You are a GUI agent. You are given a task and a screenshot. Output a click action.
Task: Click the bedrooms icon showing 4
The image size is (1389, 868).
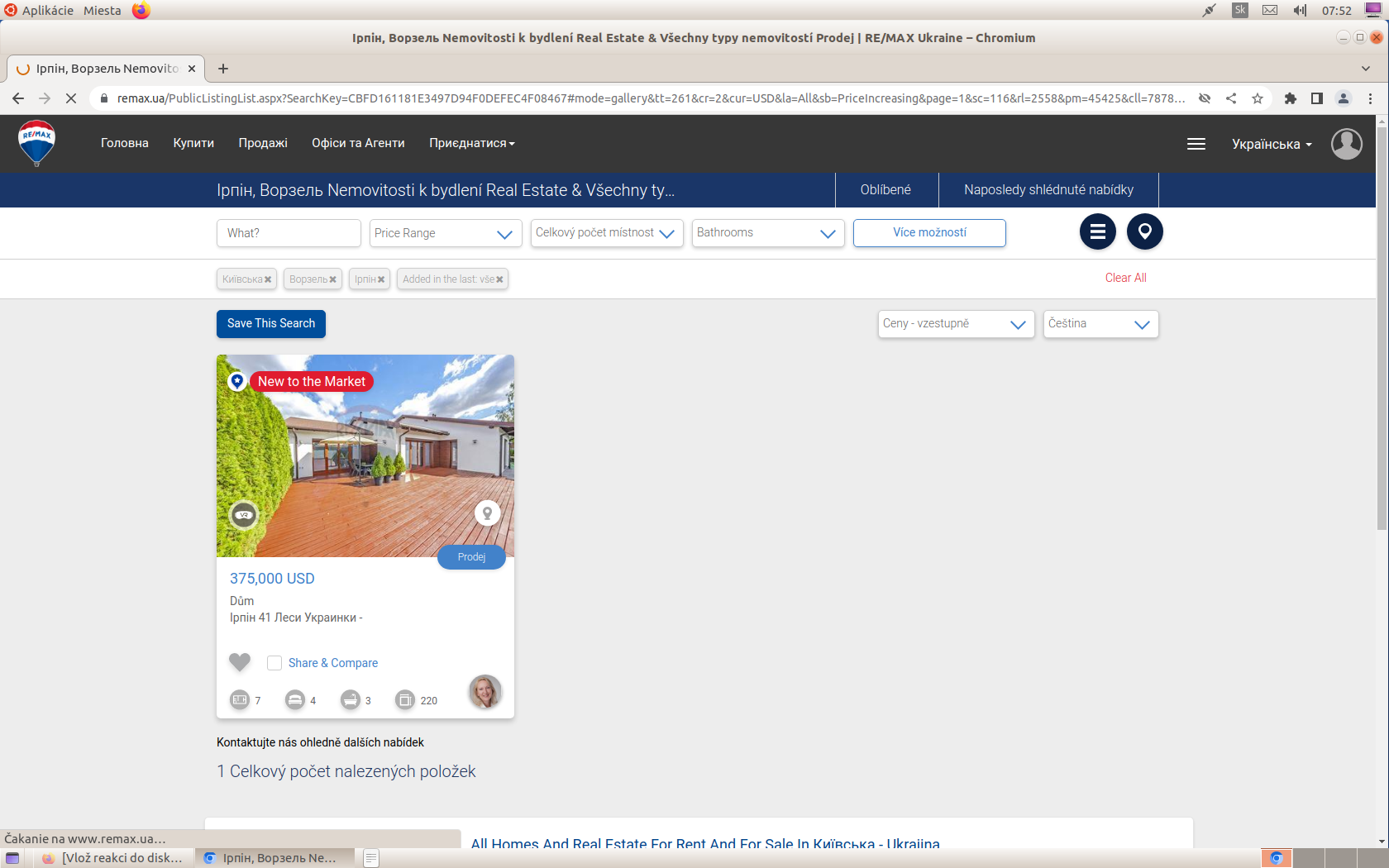(x=294, y=700)
